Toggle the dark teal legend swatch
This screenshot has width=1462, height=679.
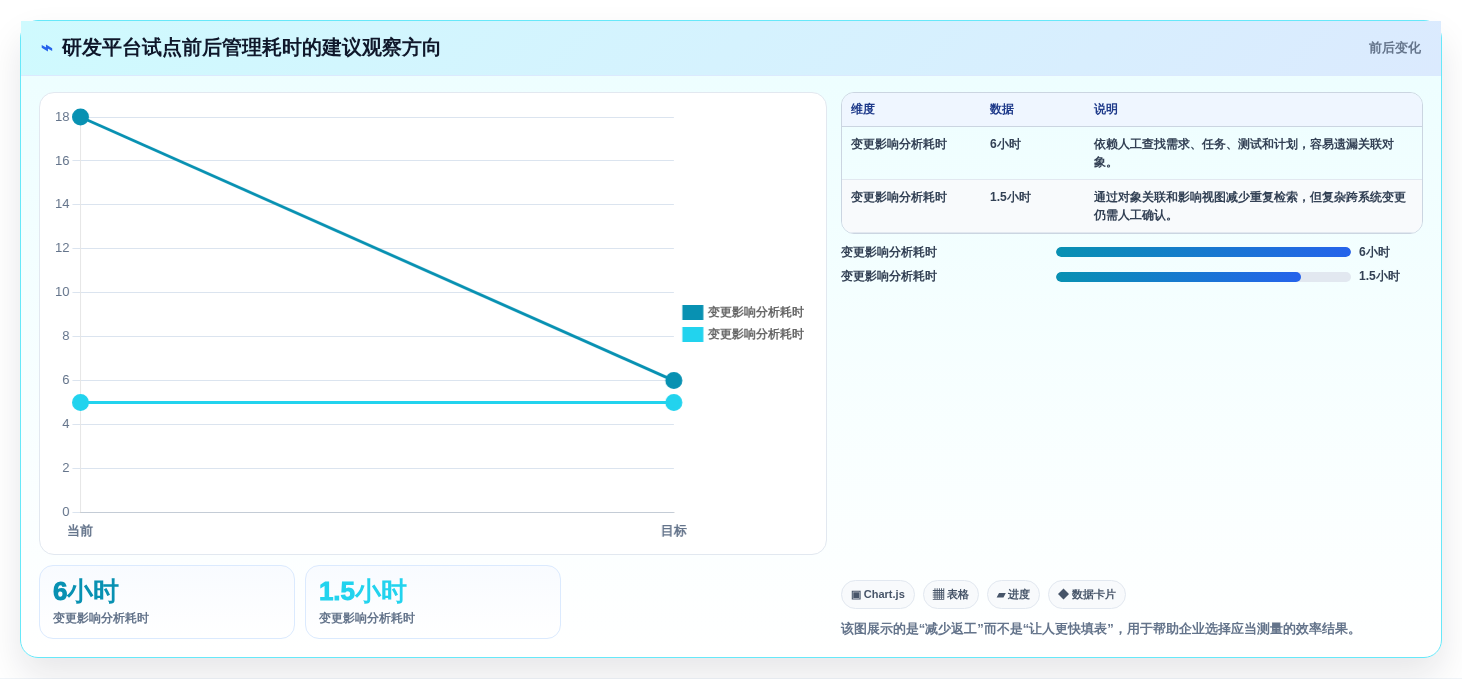point(693,312)
